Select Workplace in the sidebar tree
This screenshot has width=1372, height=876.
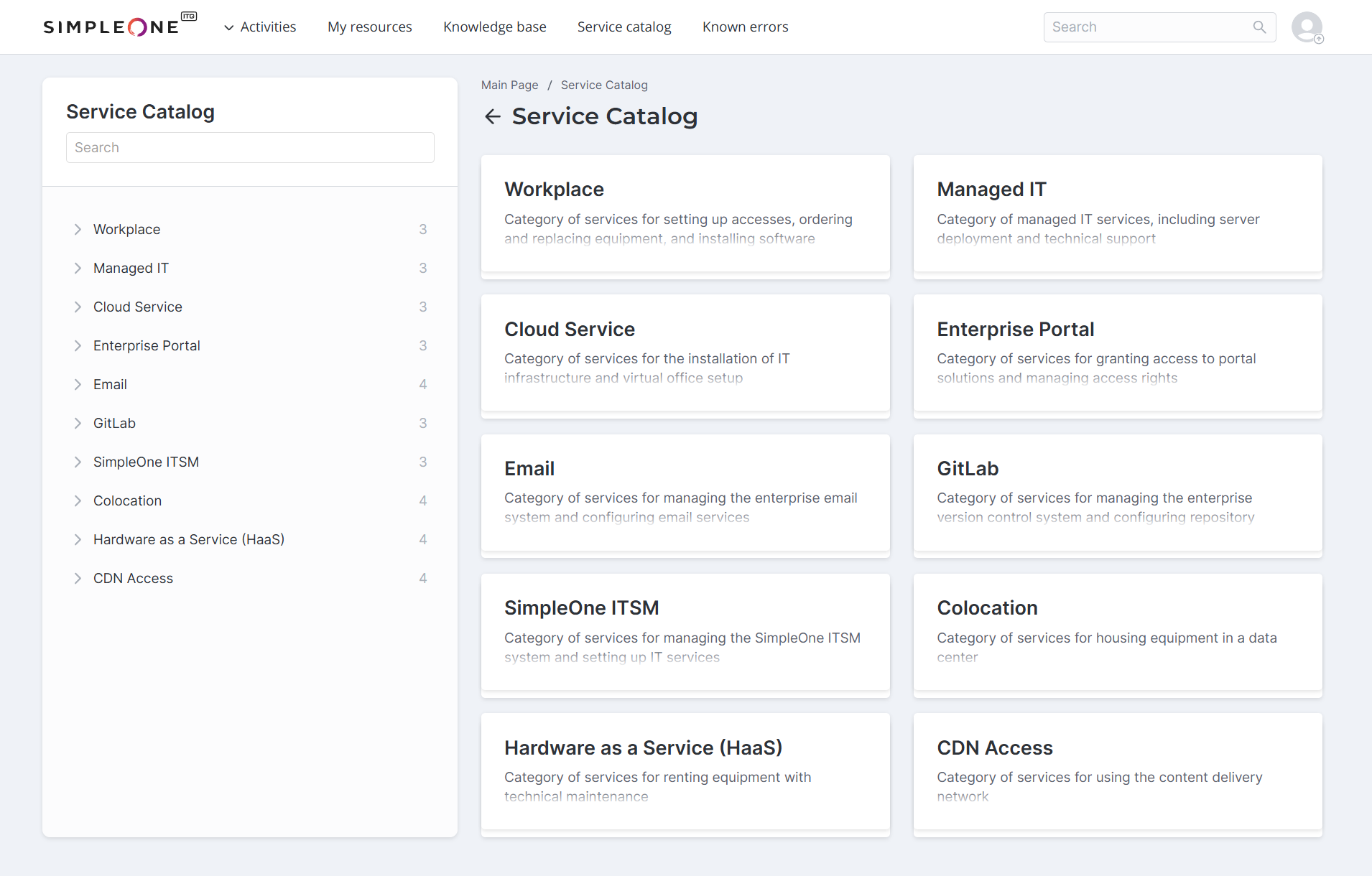tap(126, 229)
